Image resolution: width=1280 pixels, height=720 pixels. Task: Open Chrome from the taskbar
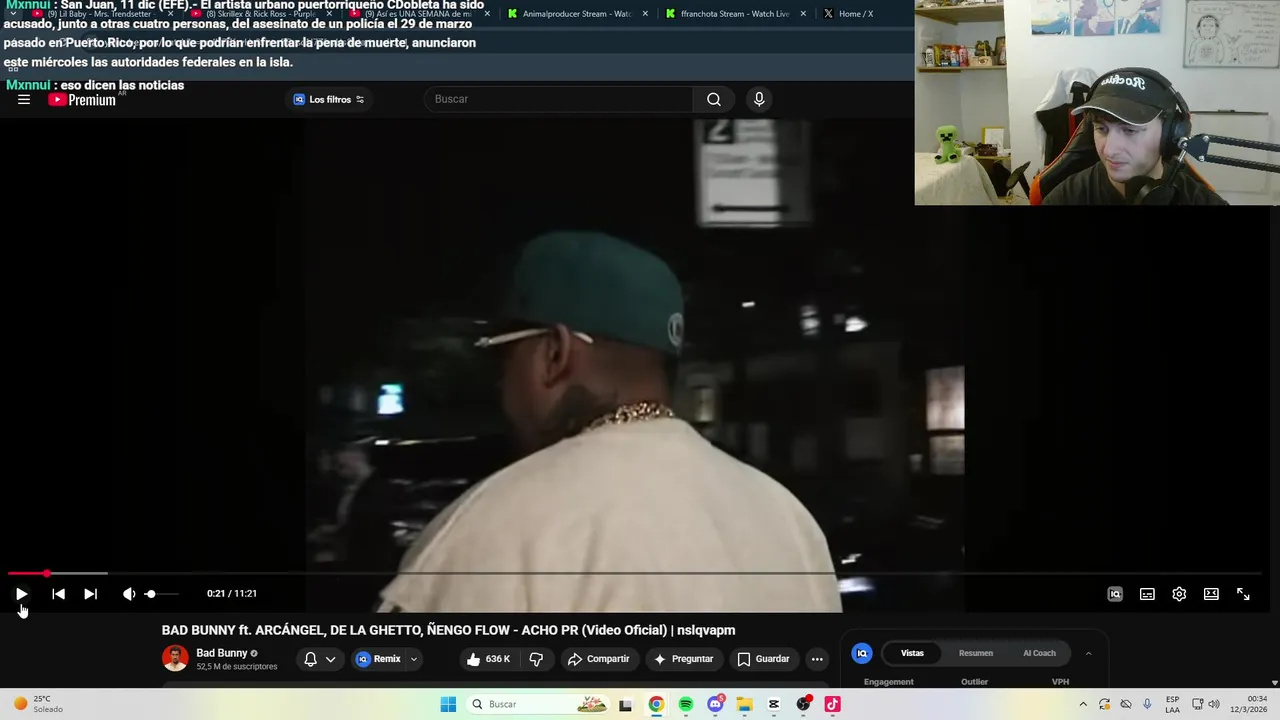click(x=656, y=704)
